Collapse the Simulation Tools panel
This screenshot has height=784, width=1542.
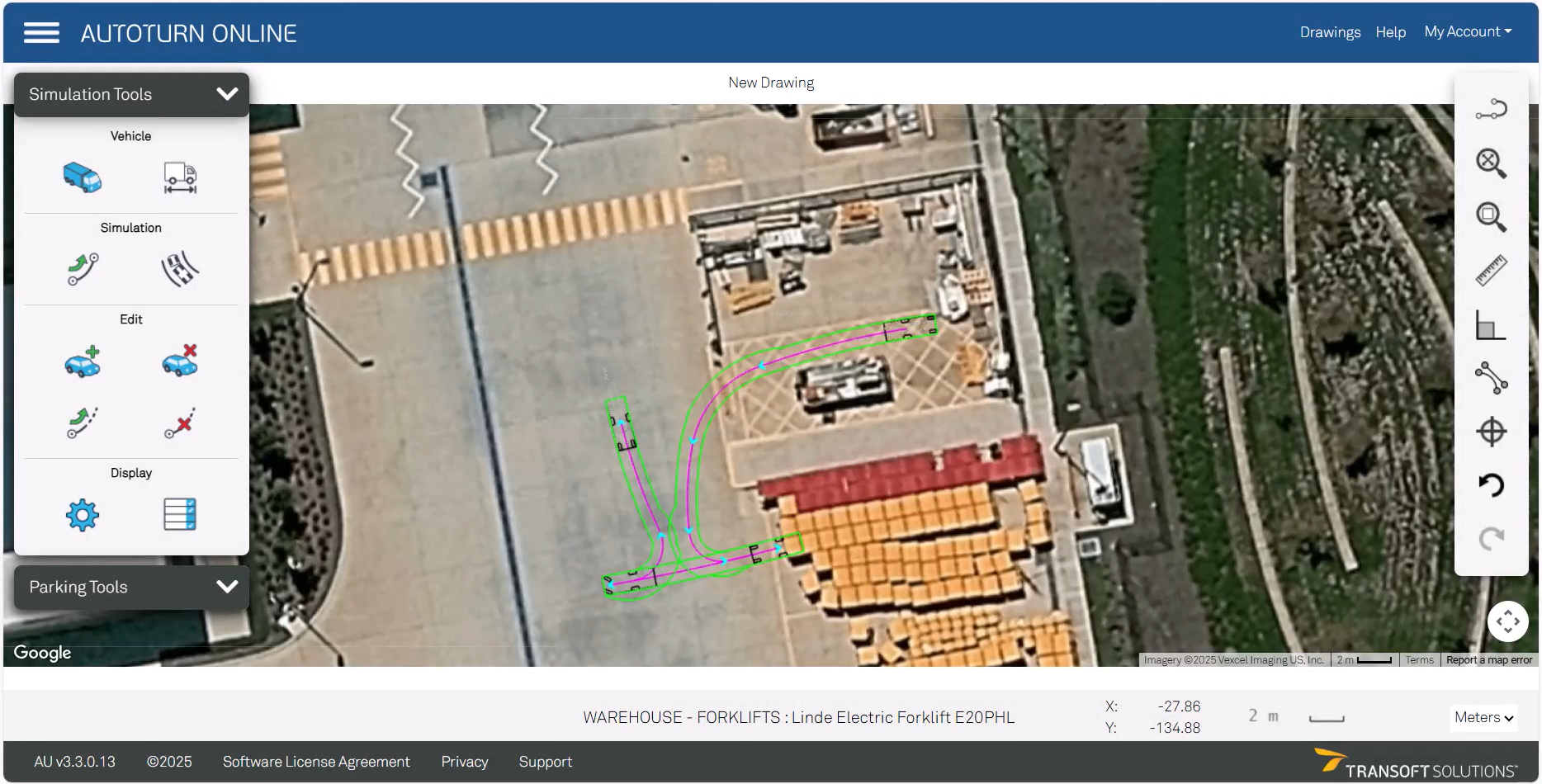click(227, 94)
